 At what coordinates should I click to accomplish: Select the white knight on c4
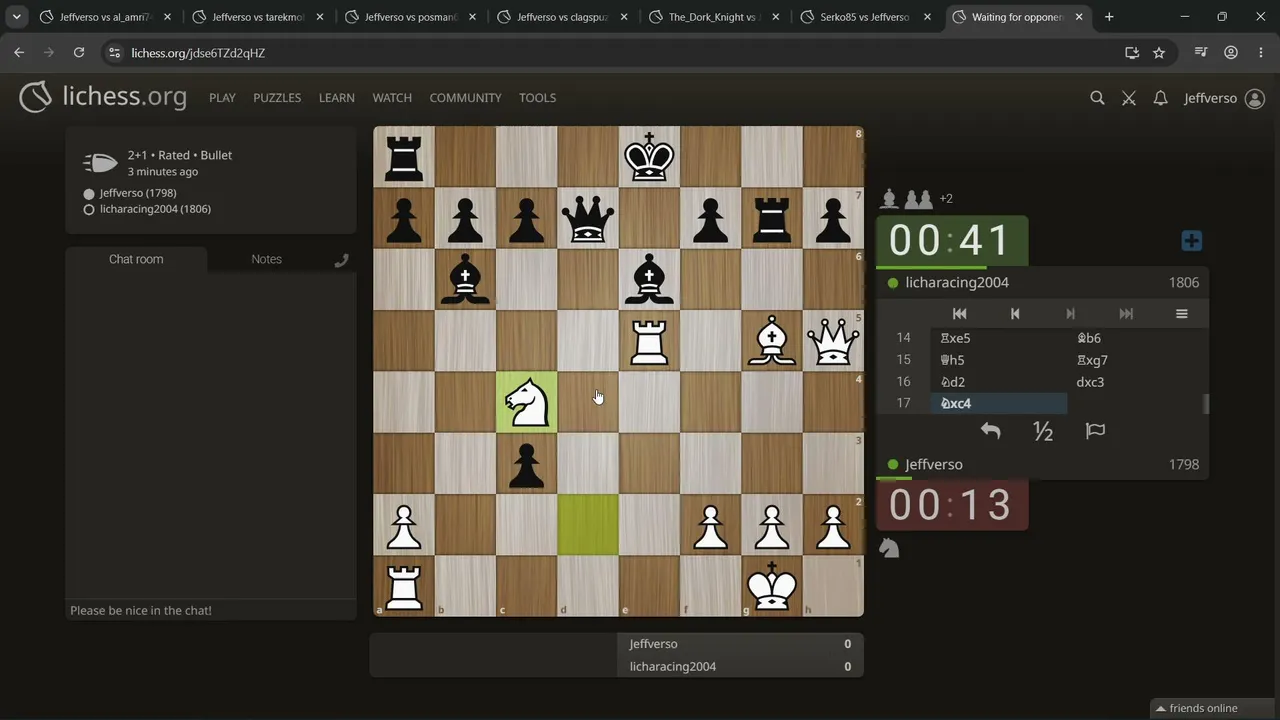click(x=526, y=402)
